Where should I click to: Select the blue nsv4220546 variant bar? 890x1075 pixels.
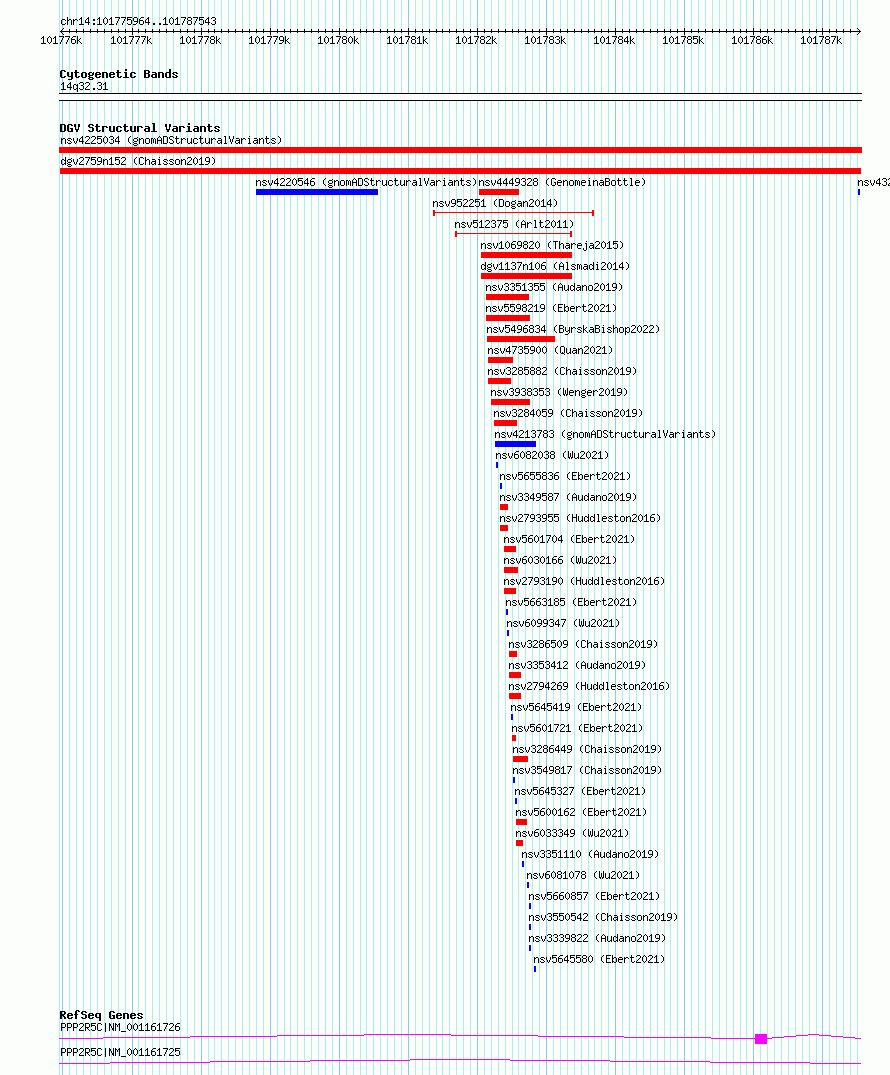[317, 192]
